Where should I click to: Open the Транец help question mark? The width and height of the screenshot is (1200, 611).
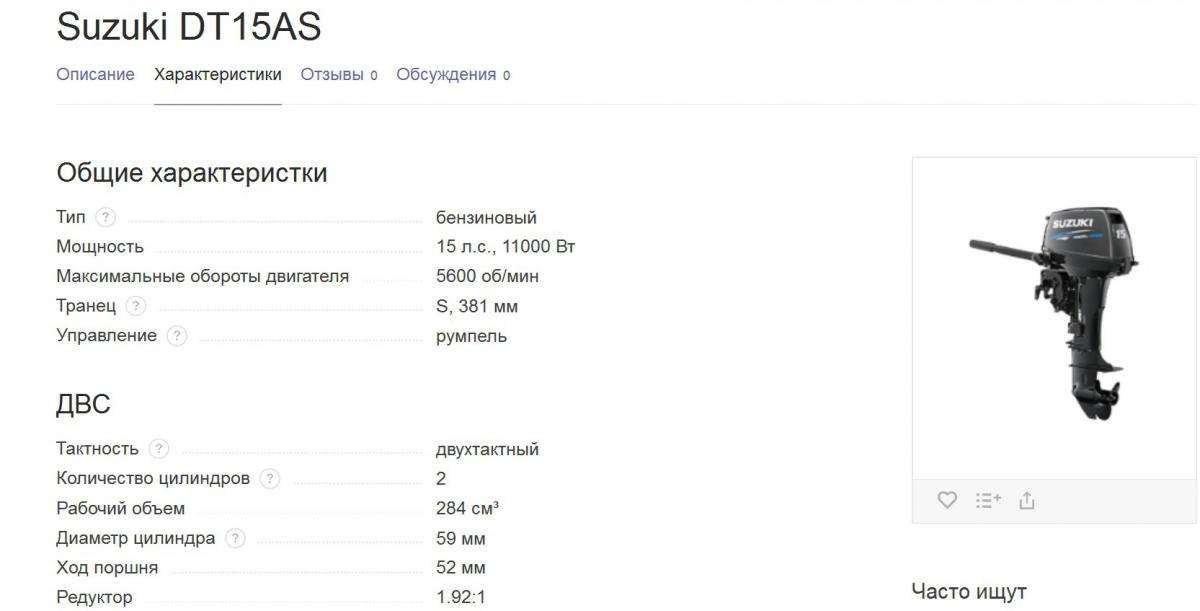(x=136, y=307)
